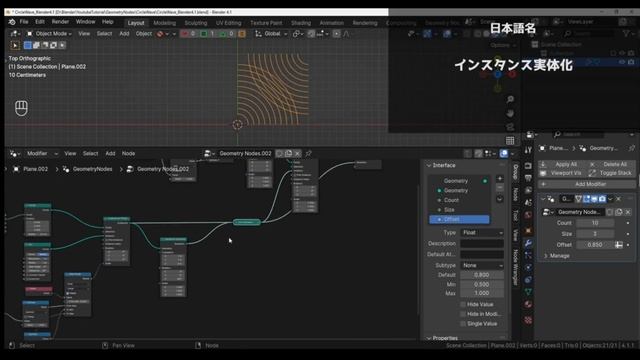Select the Size interface socket

pyautogui.click(x=459, y=210)
